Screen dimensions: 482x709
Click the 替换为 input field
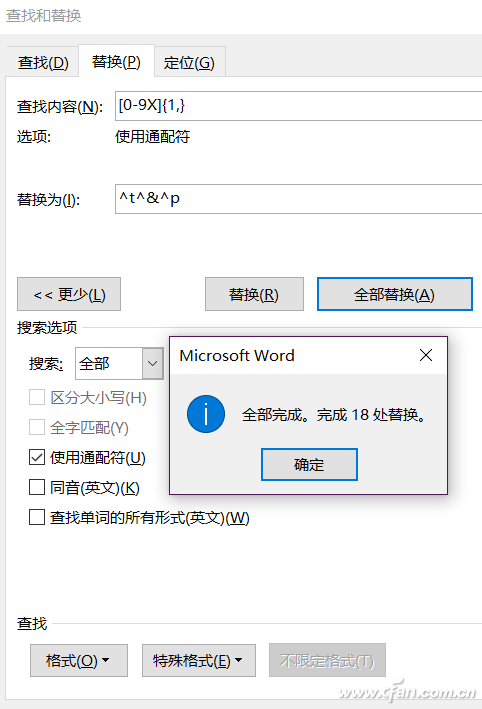(298, 199)
